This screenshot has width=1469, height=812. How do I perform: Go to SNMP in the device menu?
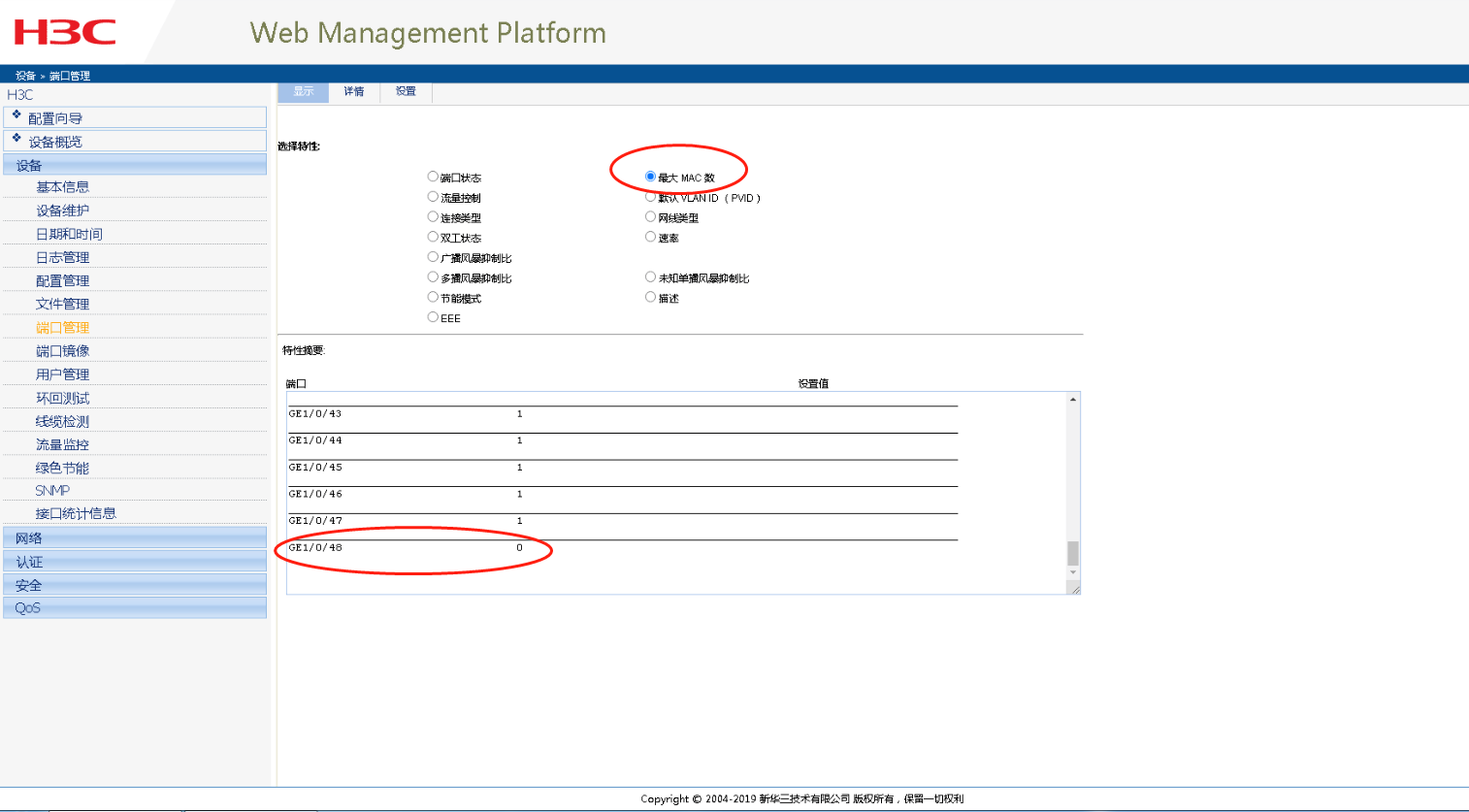coord(52,491)
